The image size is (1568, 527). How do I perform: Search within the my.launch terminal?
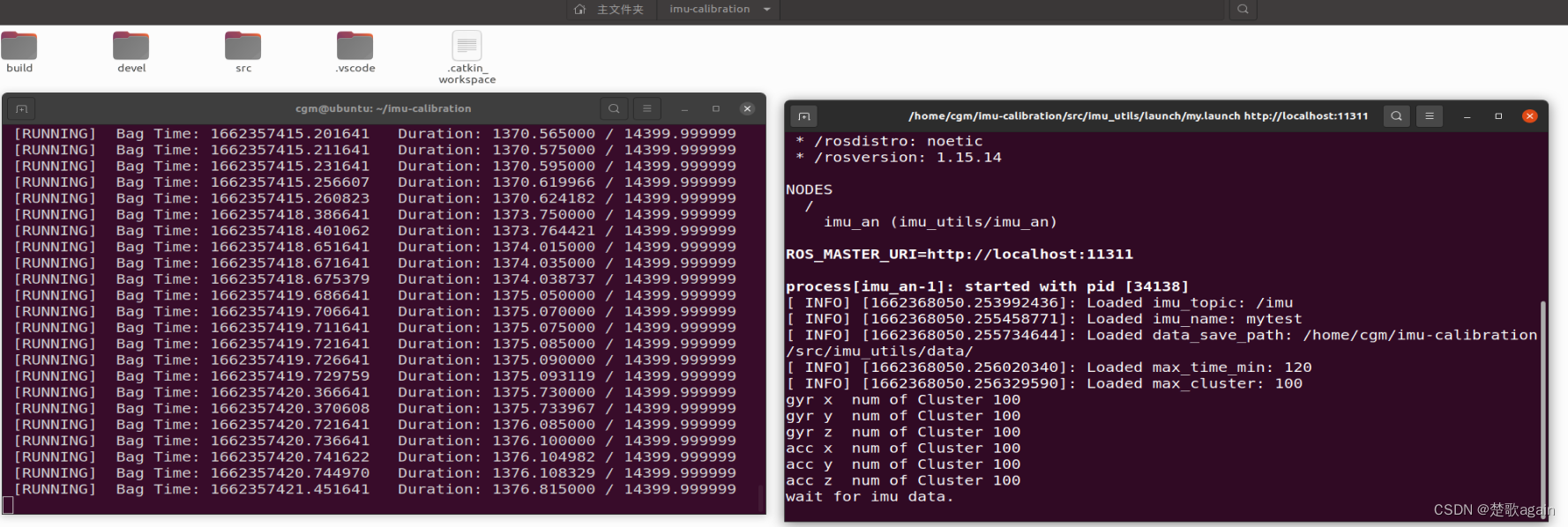click(x=1396, y=115)
